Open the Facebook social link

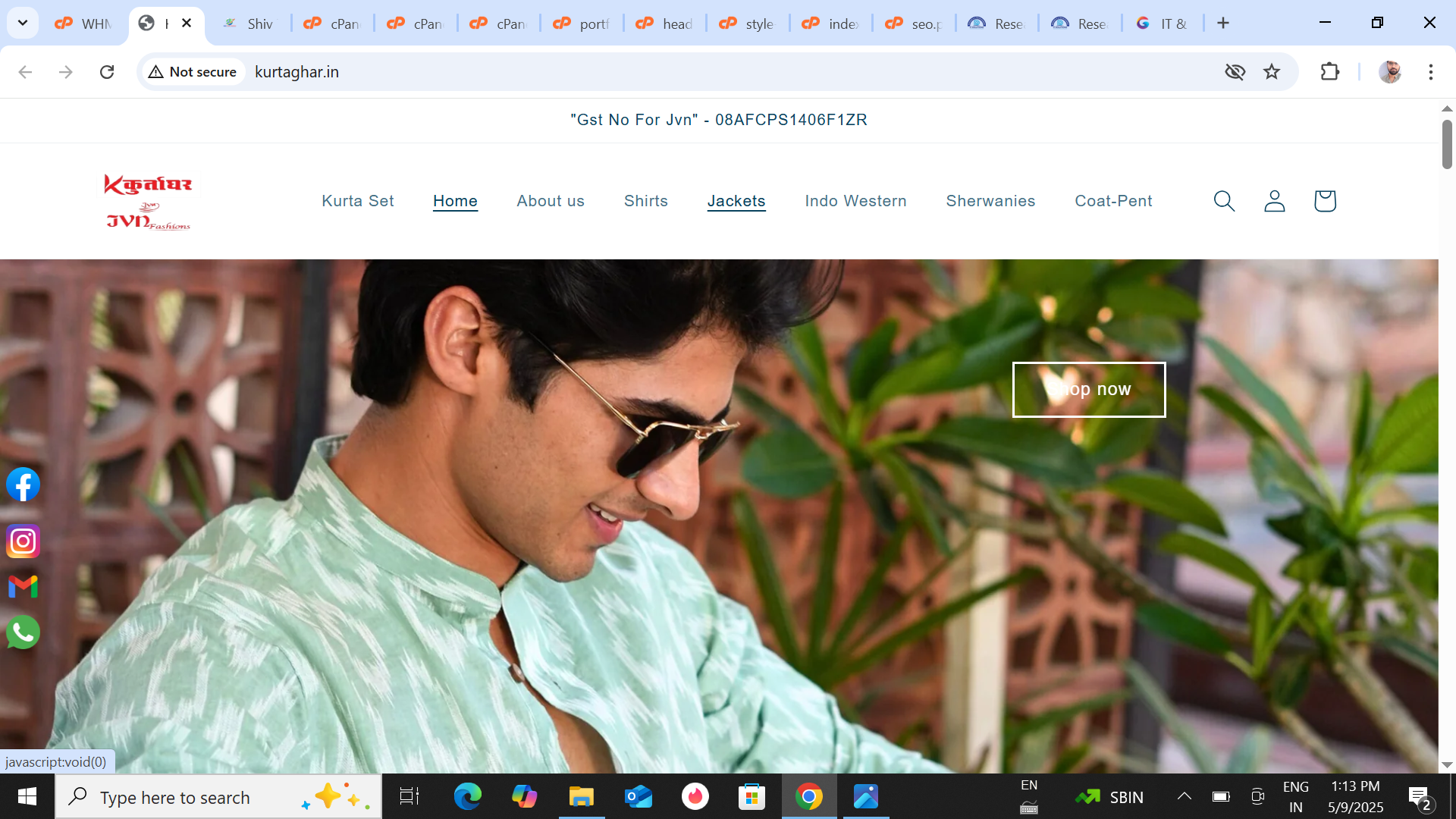[23, 485]
